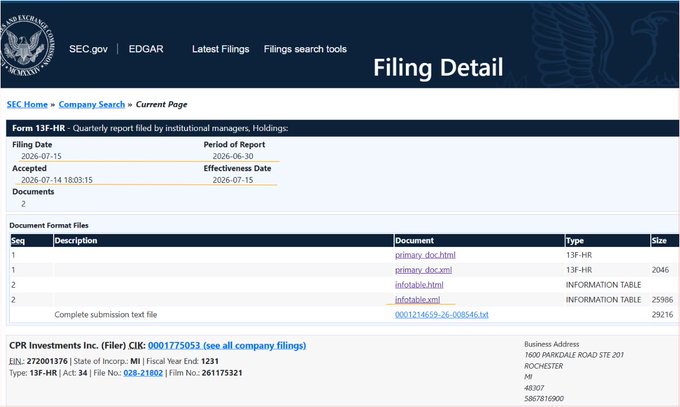Click the Filing Detail page title
The image size is (680, 407).
point(438,68)
